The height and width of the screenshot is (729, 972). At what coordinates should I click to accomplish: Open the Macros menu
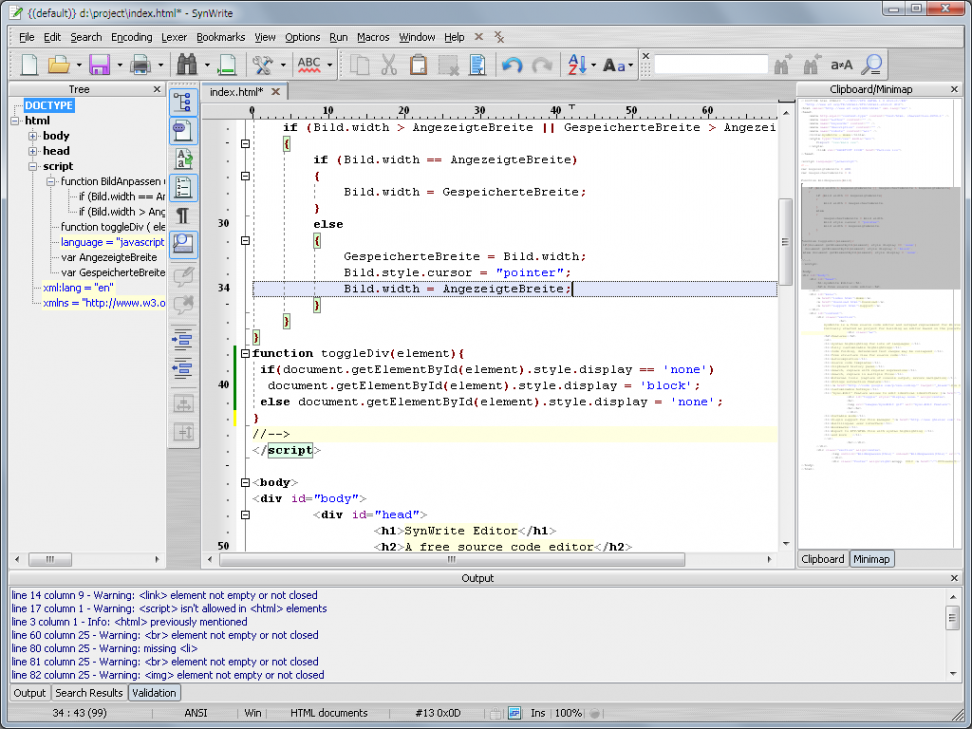[x=372, y=37]
